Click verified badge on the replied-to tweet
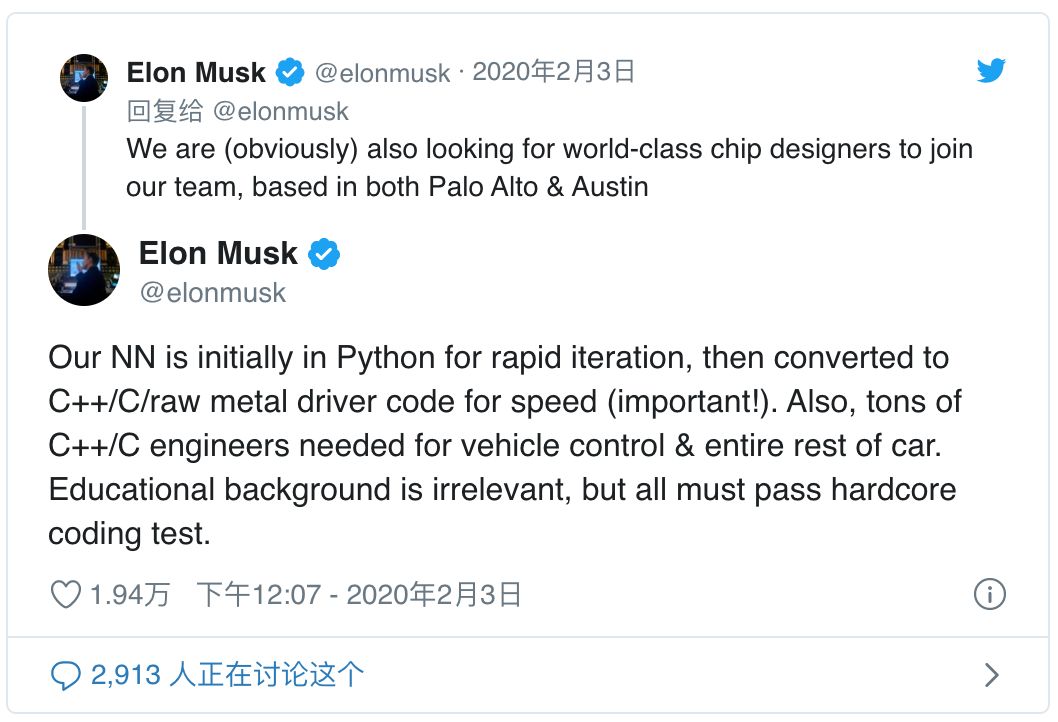This screenshot has width=1058, height=722. [289, 72]
